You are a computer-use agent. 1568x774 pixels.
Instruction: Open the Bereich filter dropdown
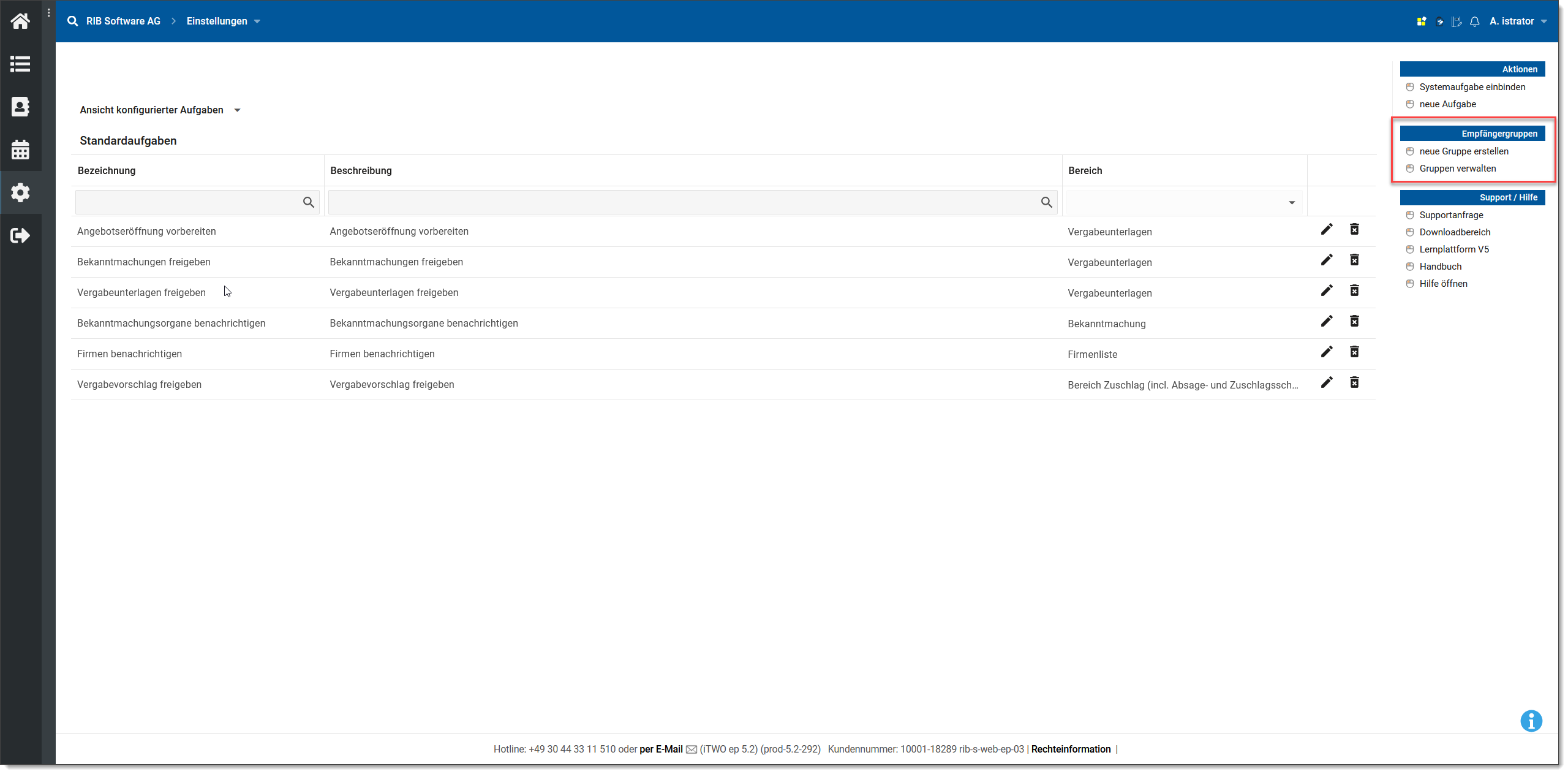click(1183, 202)
